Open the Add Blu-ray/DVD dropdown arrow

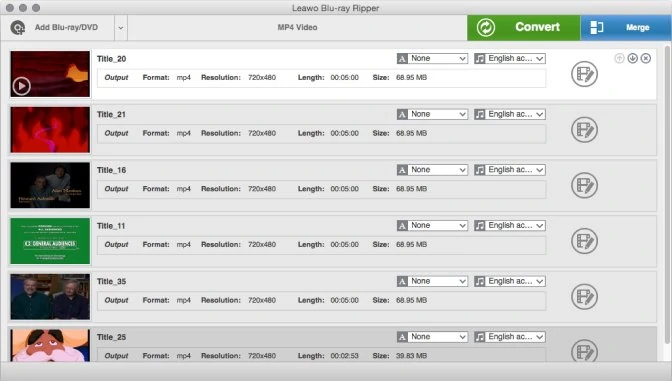coord(121,28)
